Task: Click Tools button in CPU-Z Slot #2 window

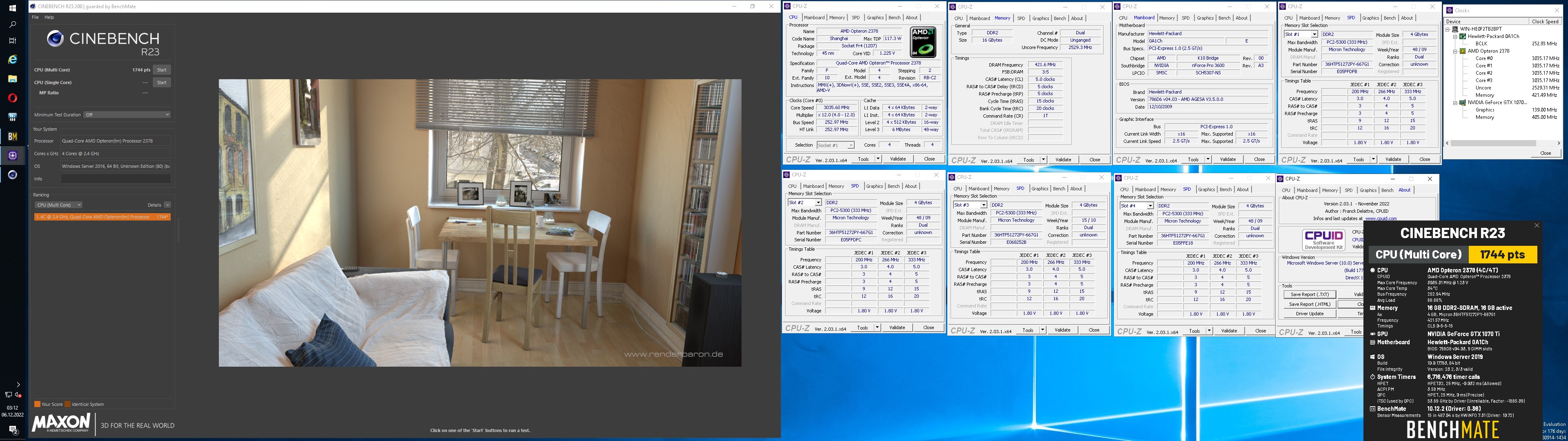Action: (x=862, y=328)
